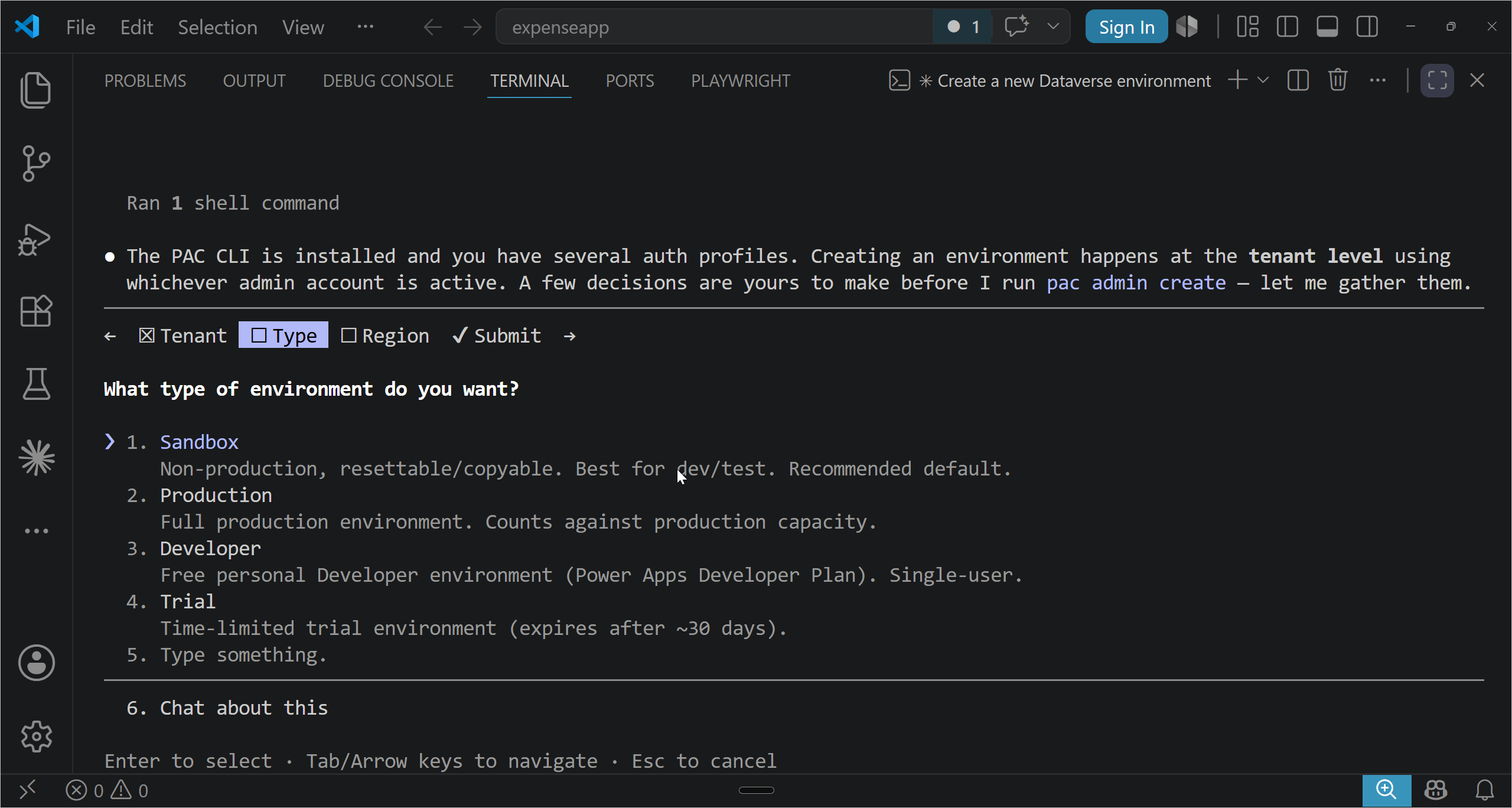Viewport: 1512px width, 808px height.
Task: Click the previous step left arrow
Action: tap(110, 336)
